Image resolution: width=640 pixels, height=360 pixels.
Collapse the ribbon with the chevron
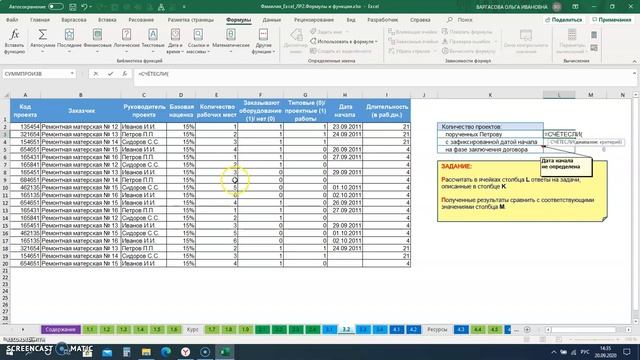pos(634,61)
